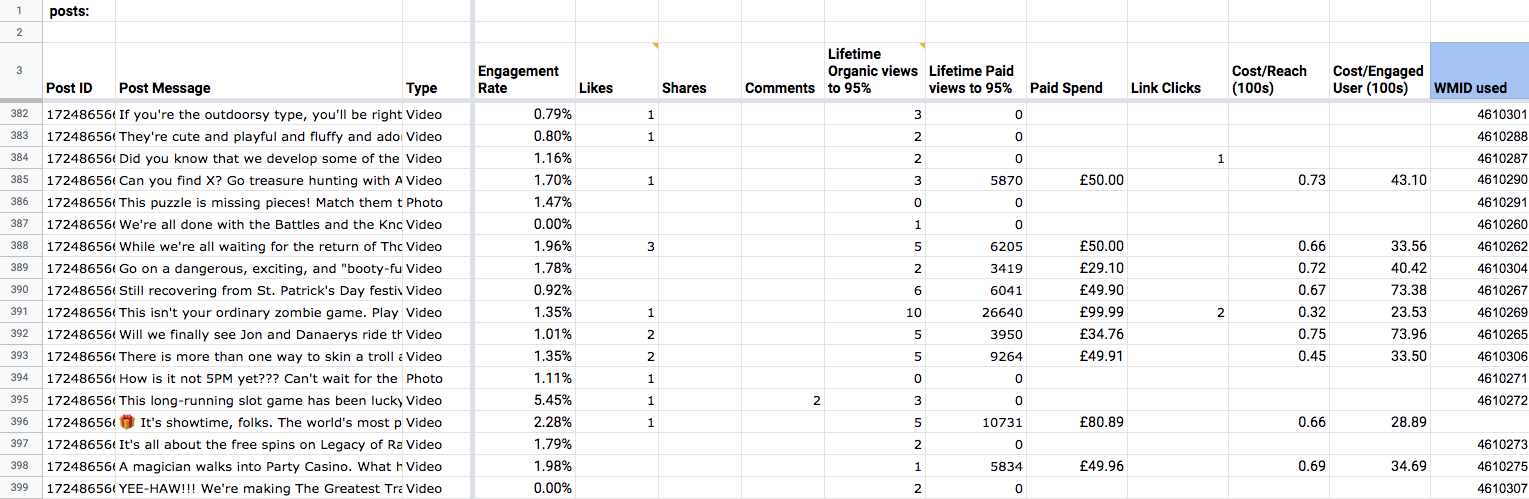Click the 'How is it not 5PM yet' cell

pyautogui.click(x=259, y=379)
